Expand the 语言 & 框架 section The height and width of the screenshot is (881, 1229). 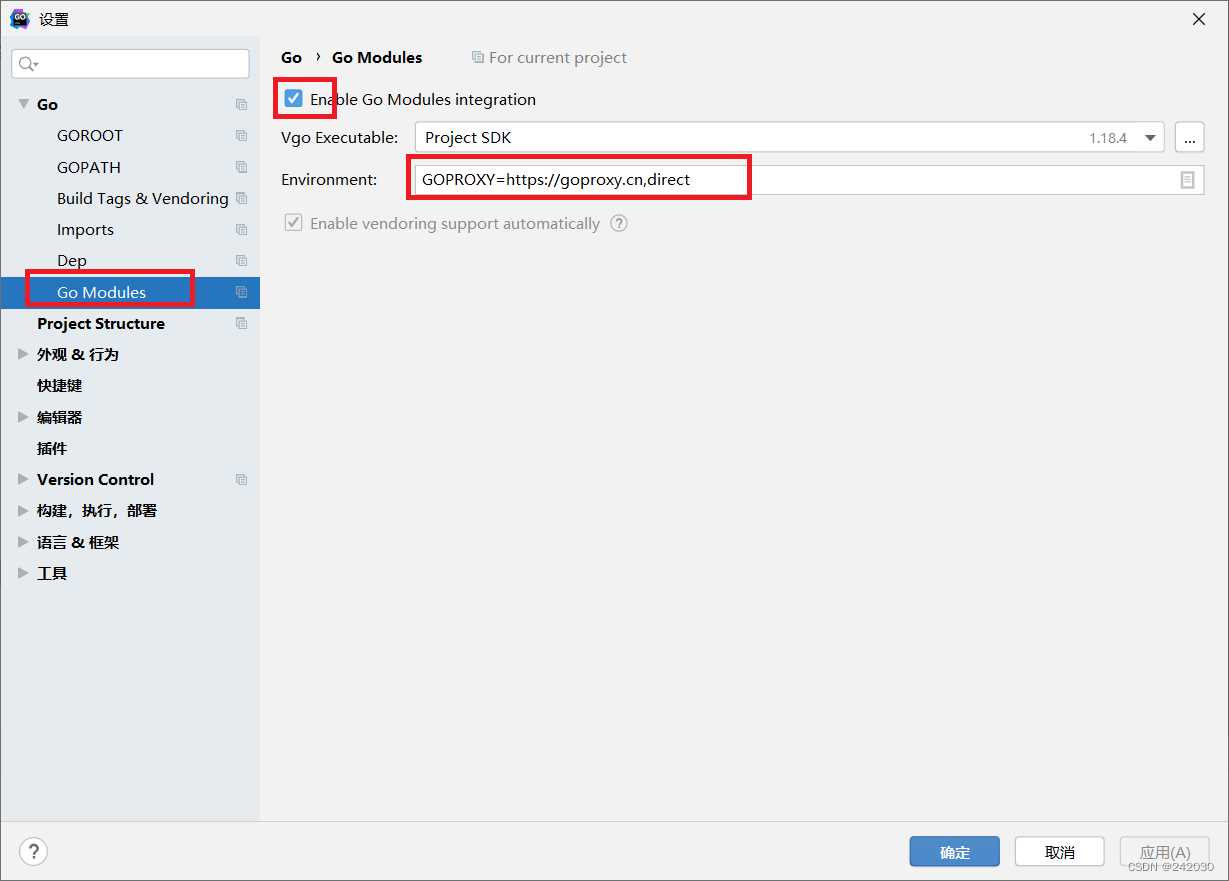tap(24, 542)
